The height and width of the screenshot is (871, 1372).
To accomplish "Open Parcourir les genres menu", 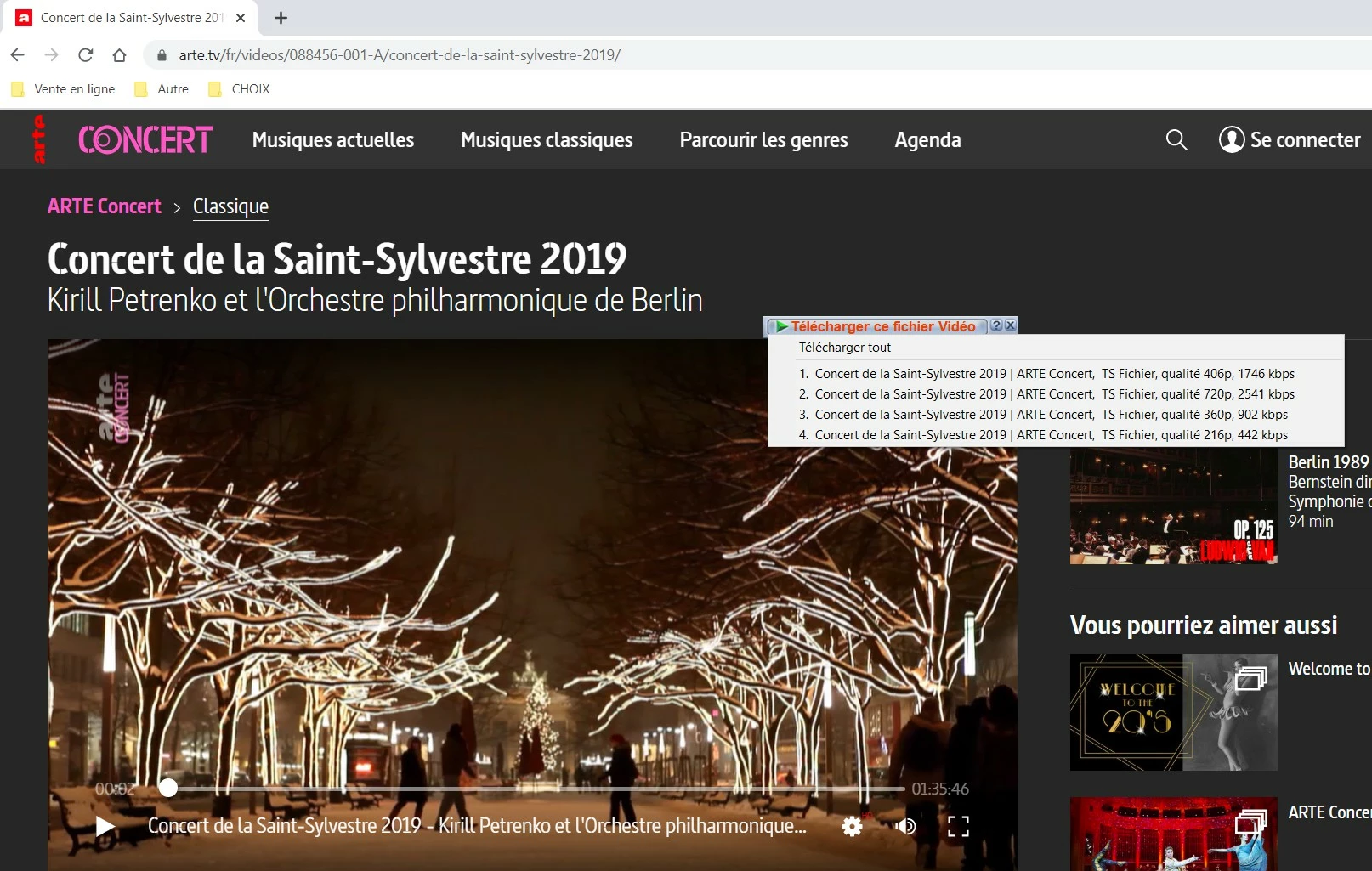I will click(763, 140).
